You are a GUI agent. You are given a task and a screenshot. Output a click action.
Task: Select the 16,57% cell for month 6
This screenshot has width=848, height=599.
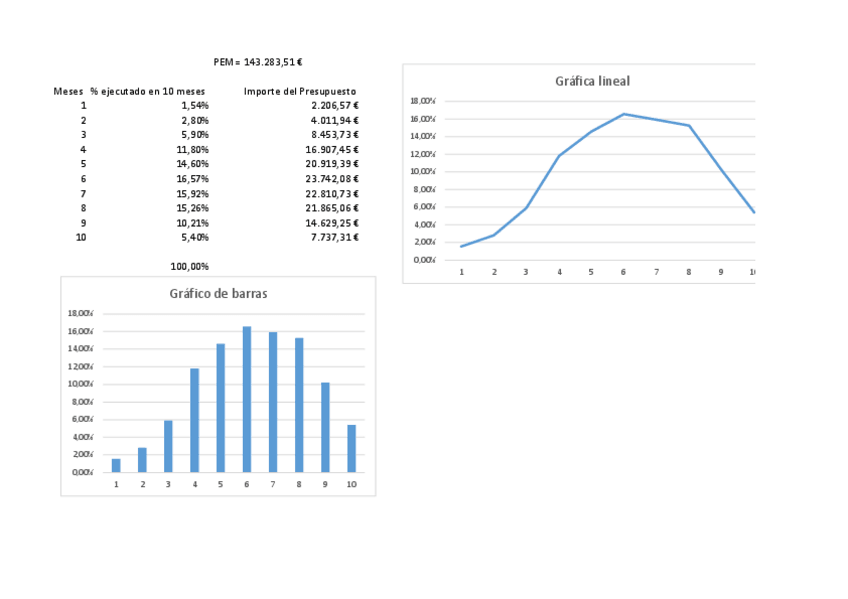coord(194,179)
